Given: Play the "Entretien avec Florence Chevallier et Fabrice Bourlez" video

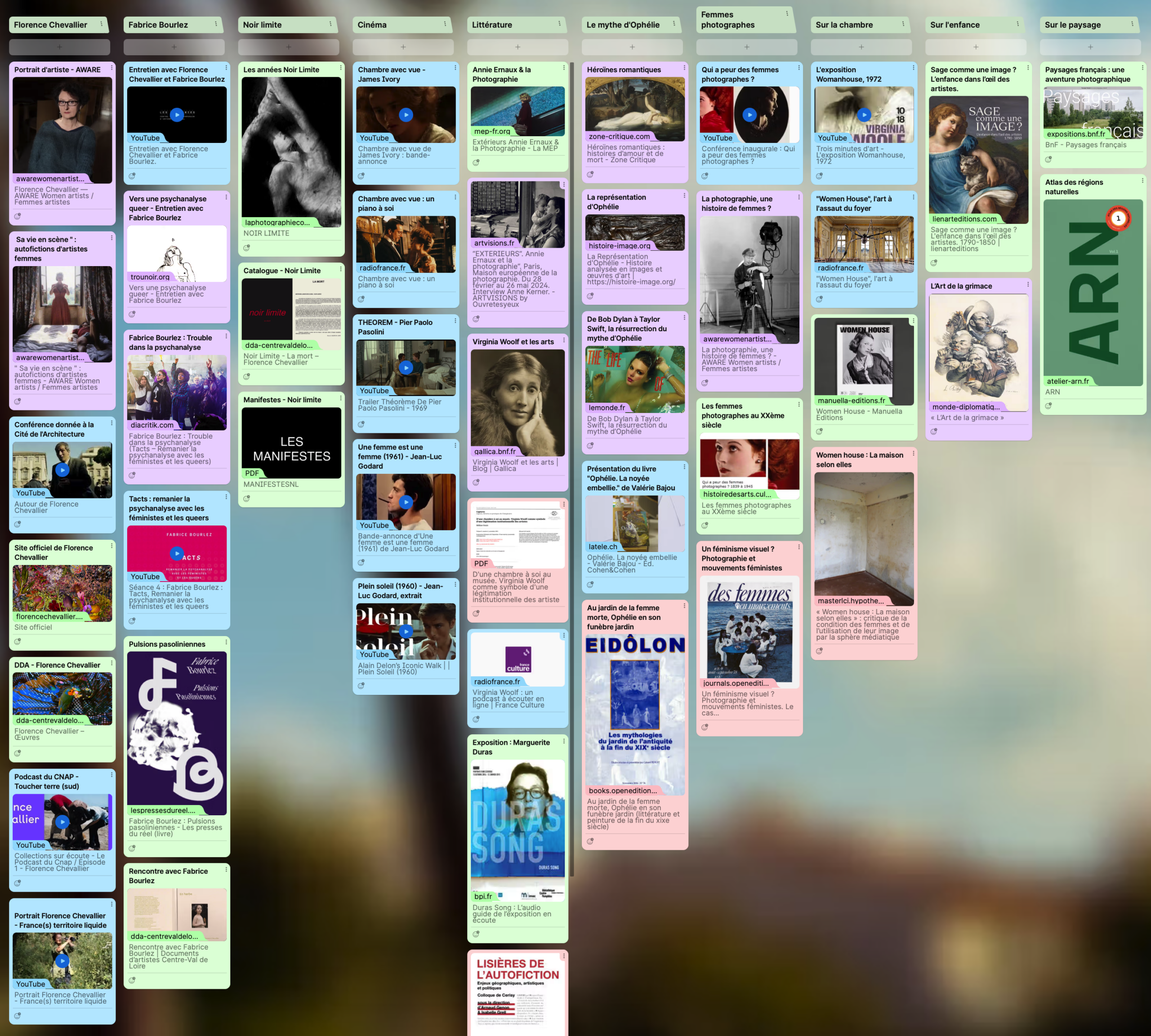Looking at the screenshot, I should coord(177,115).
